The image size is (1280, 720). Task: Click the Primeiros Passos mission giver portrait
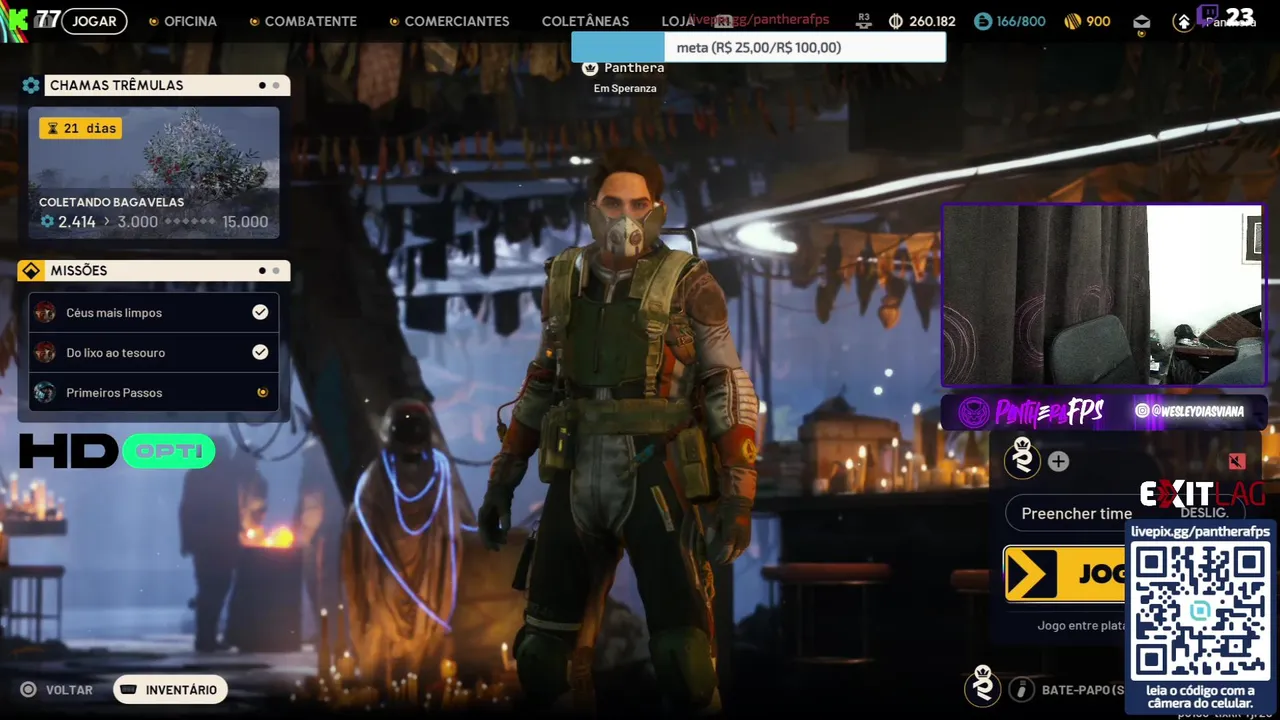tap(44, 392)
